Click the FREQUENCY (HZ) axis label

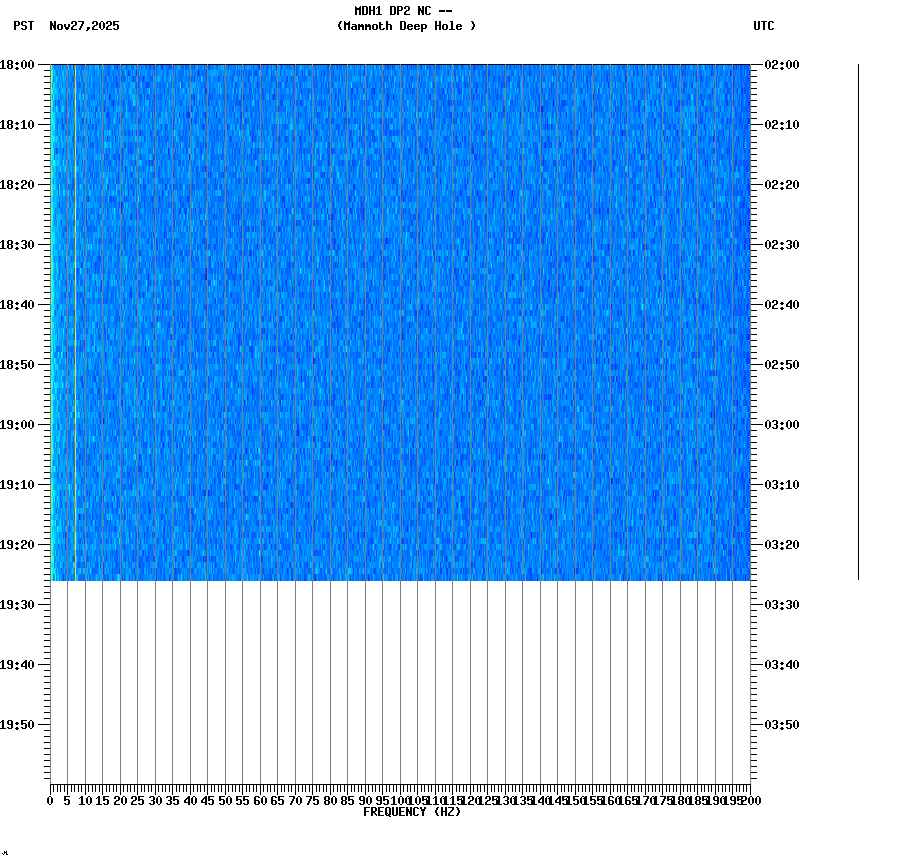(x=414, y=810)
